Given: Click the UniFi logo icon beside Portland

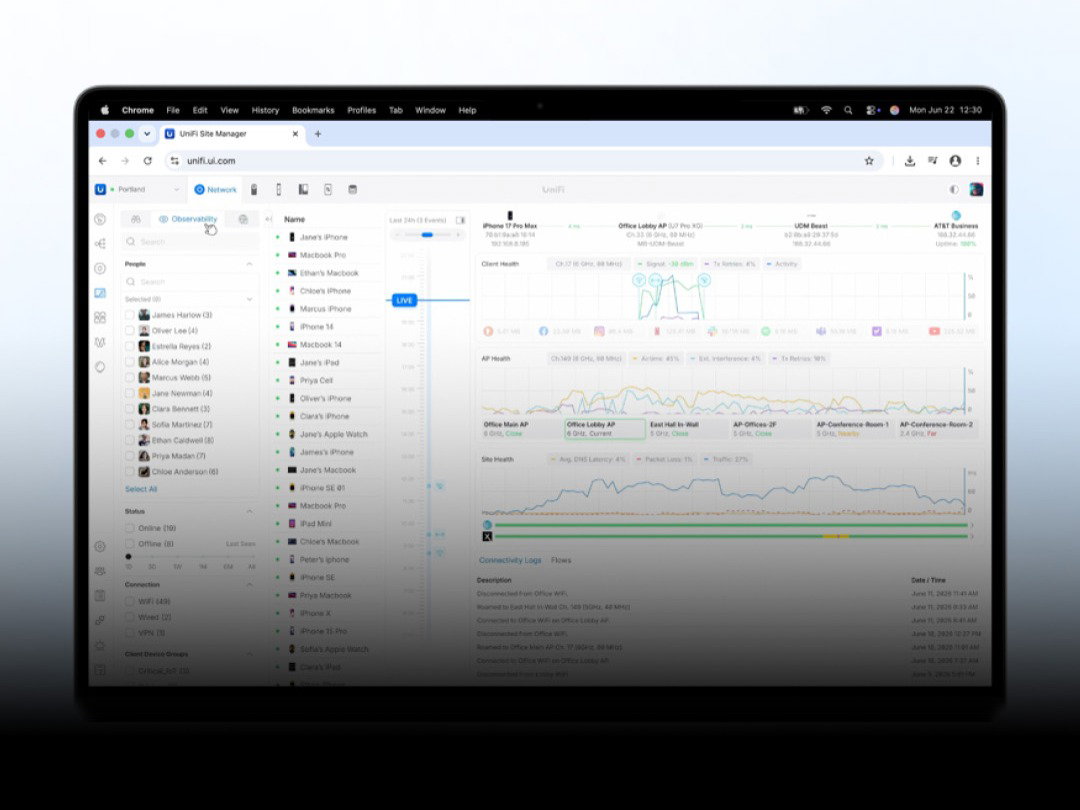Looking at the screenshot, I should 101,189.
